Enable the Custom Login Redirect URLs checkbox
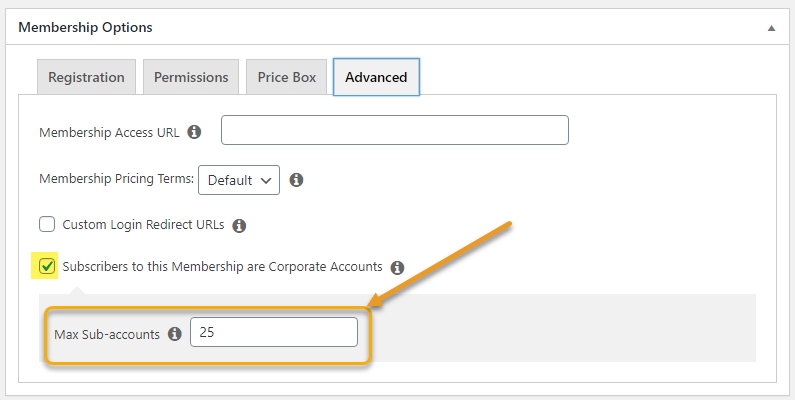 [x=47, y=224]
